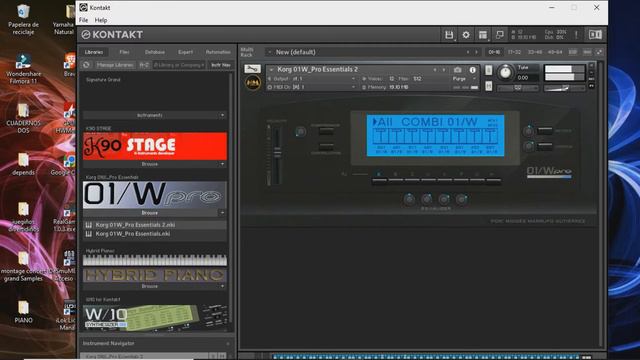Toggle the upper switch left of display
This screenshot has width=640, height=360.
point(326,131)
